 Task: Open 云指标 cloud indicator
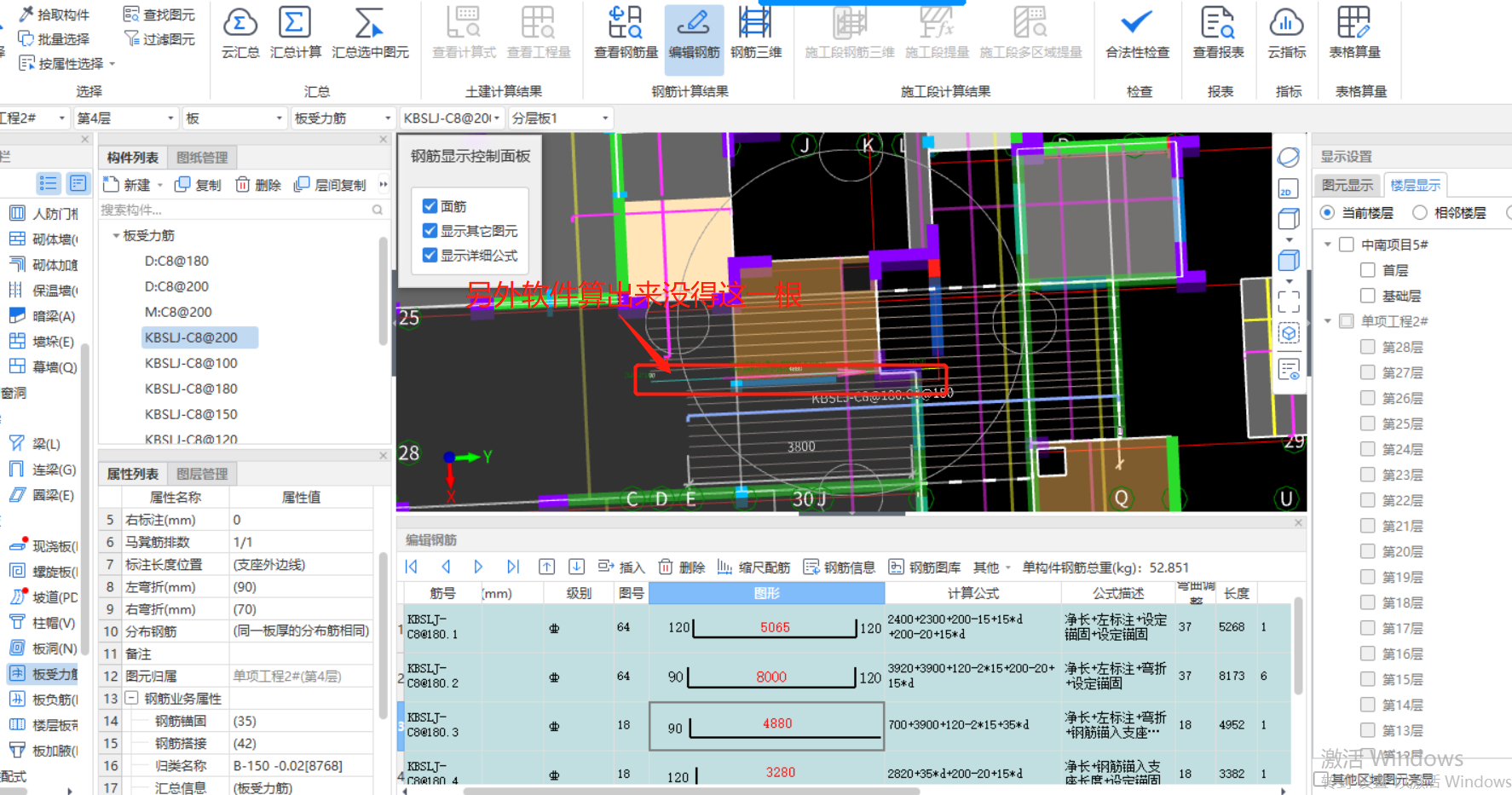coord(1286,33)
